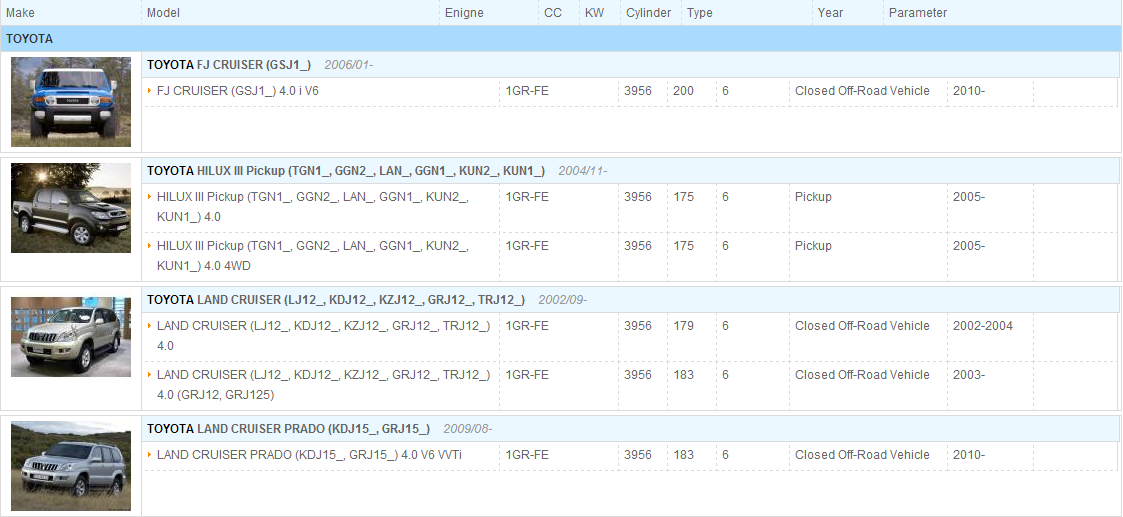Screen dimensions: 1123x517
Task: Click the 2002/09- date beside Land Cruiser heading
Action: [x=563, y=300]
